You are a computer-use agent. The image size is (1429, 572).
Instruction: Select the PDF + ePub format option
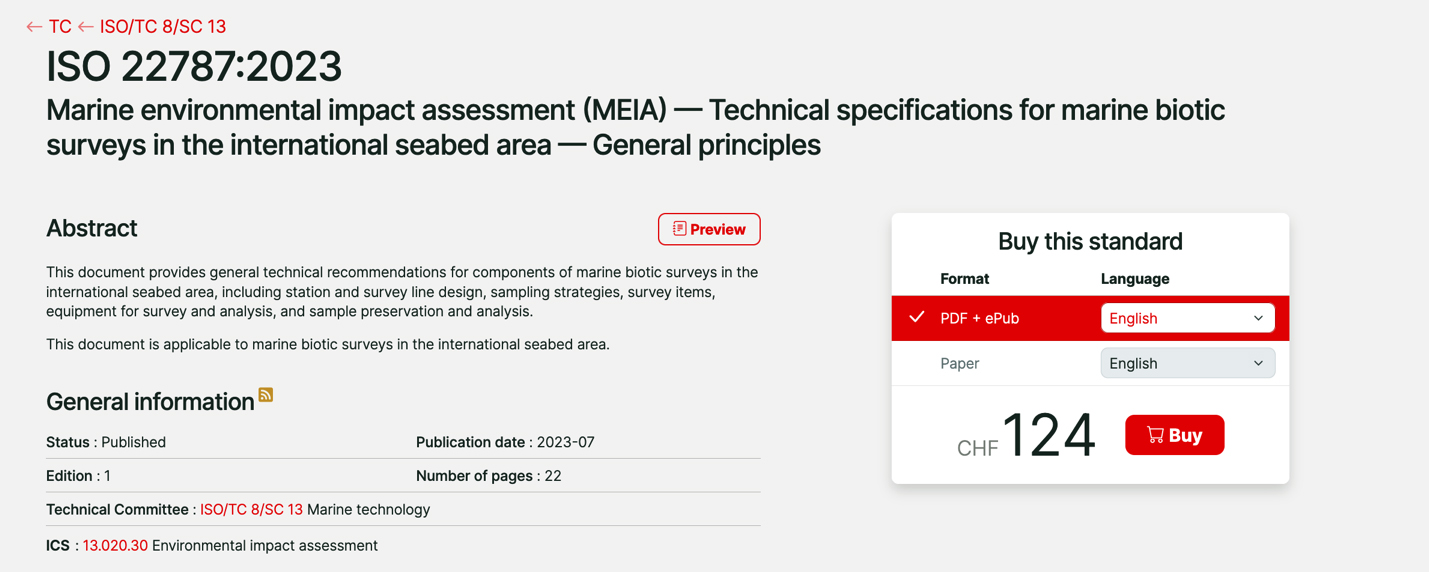[x=979, y=318]
